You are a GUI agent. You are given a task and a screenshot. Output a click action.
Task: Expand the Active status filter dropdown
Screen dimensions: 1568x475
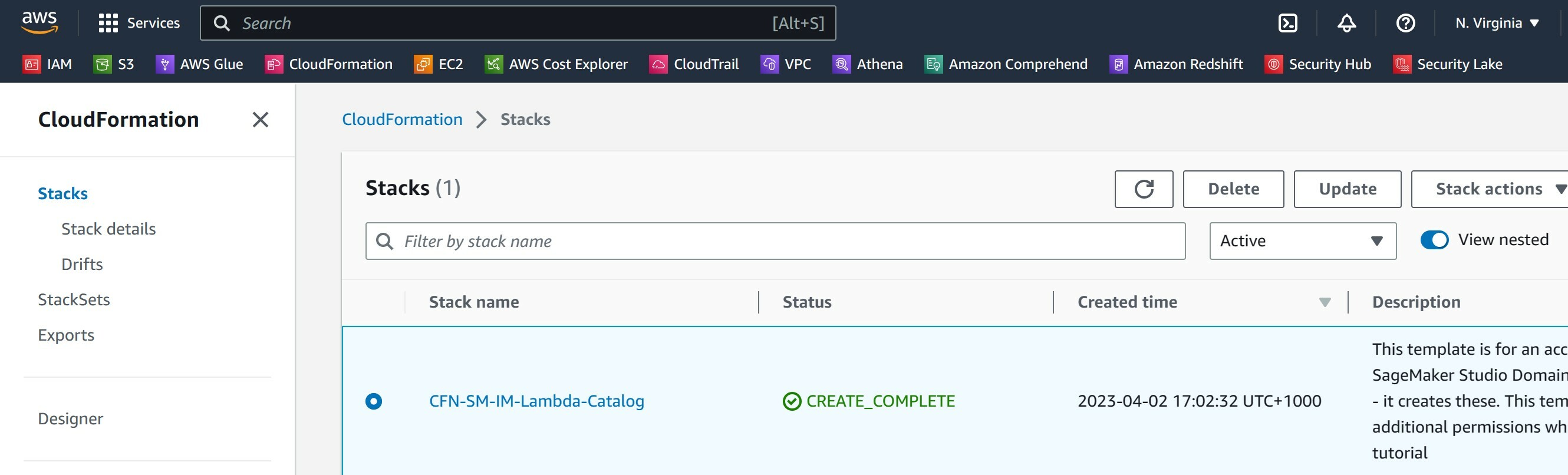coord(1302,241)
